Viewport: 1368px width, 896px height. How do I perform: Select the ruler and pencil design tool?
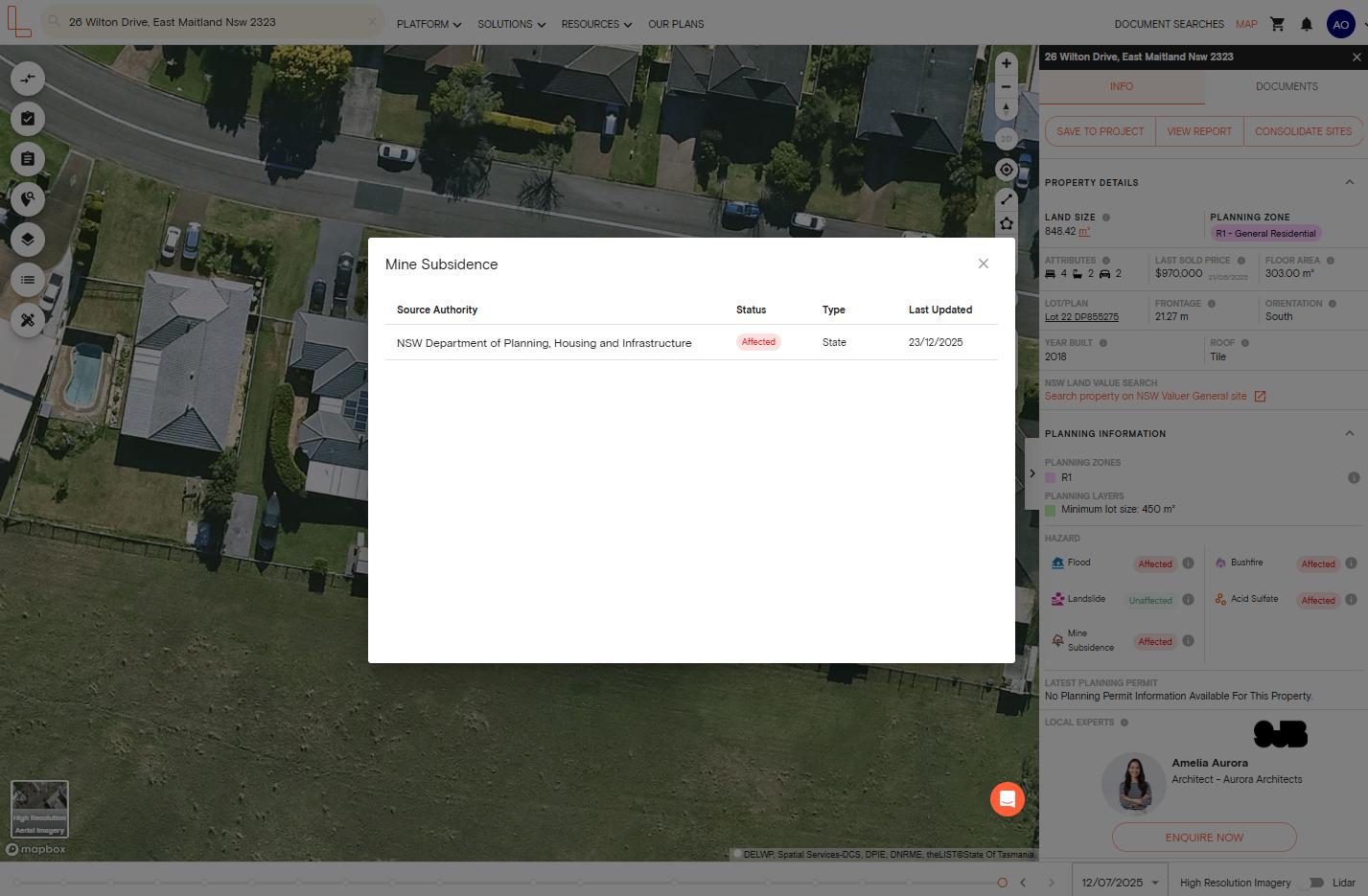pos(28,320)
